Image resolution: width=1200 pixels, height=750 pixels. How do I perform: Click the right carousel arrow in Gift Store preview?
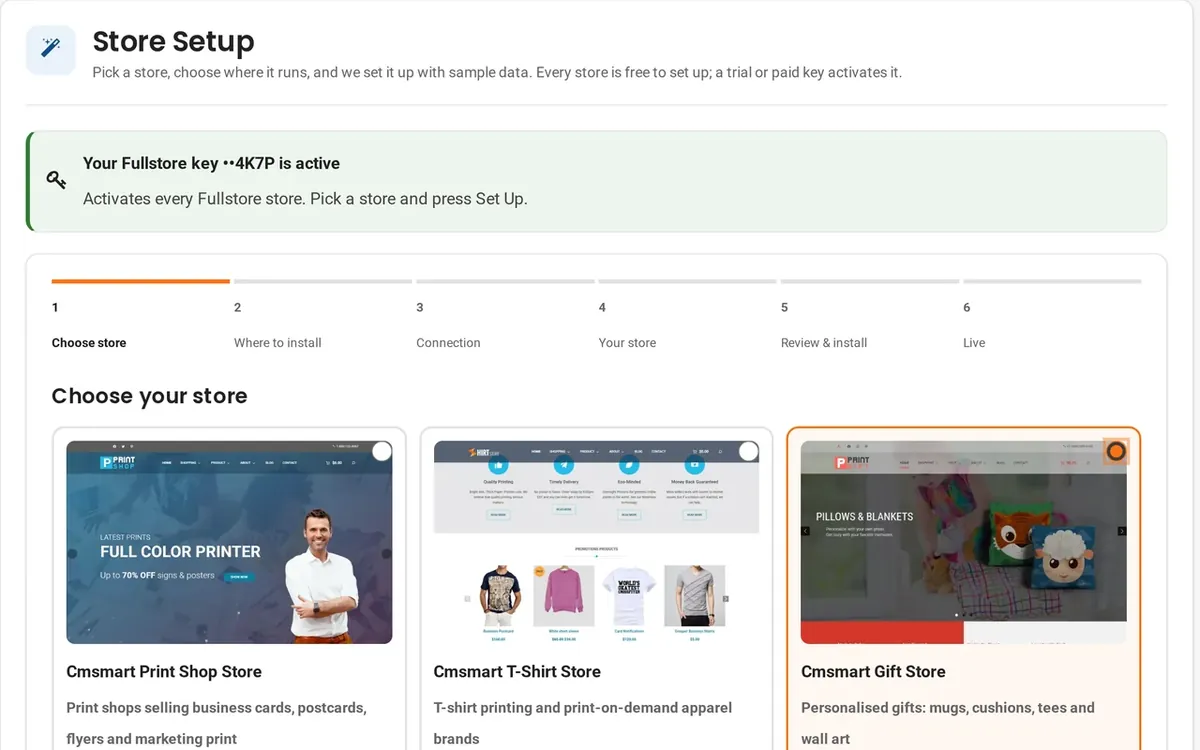pos(1121,531)
